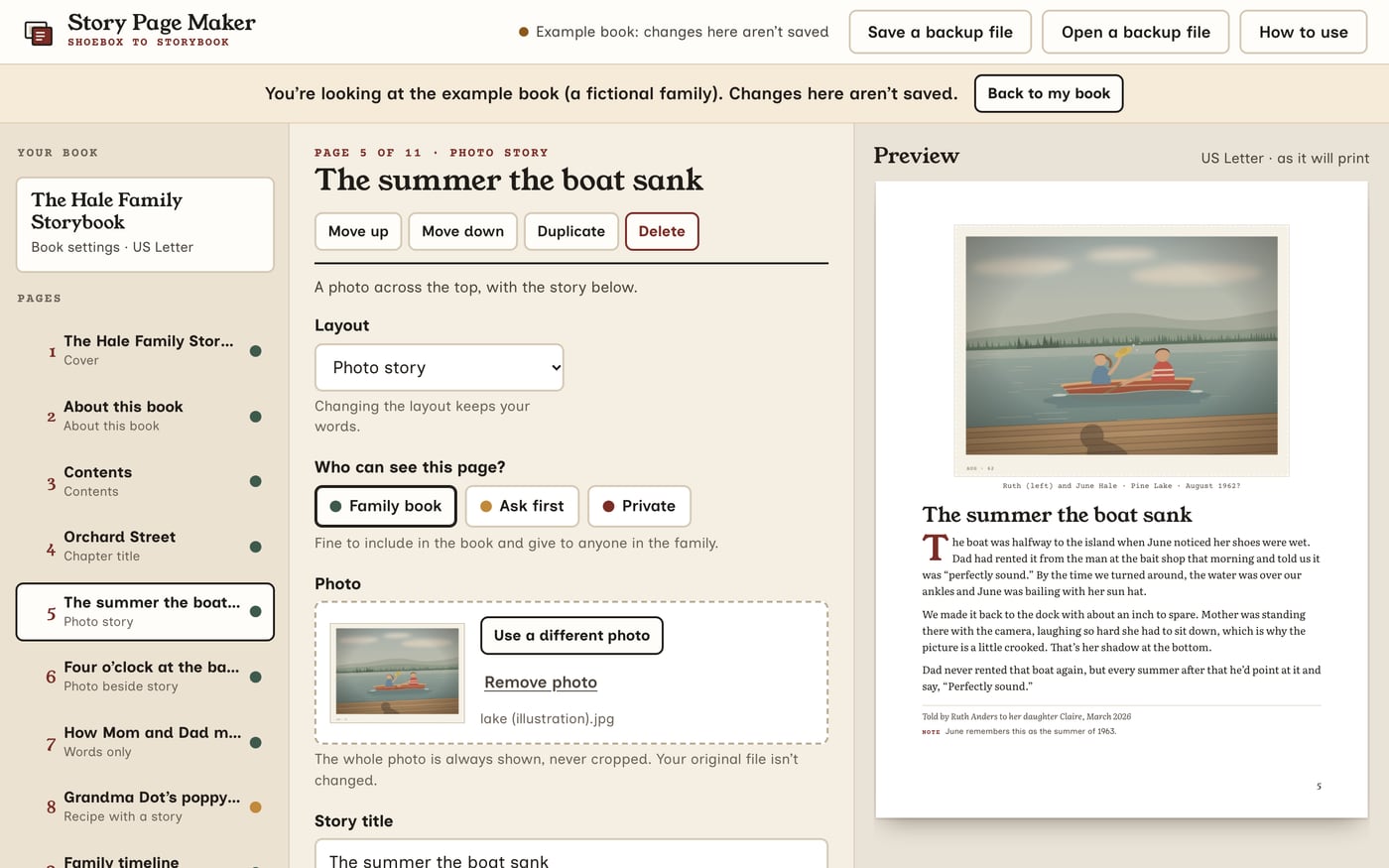Image resolution: width=1389 pixels, height=868 pixels.
Task: Click status dot on Four o'clock page row
Action: [255, 677]
